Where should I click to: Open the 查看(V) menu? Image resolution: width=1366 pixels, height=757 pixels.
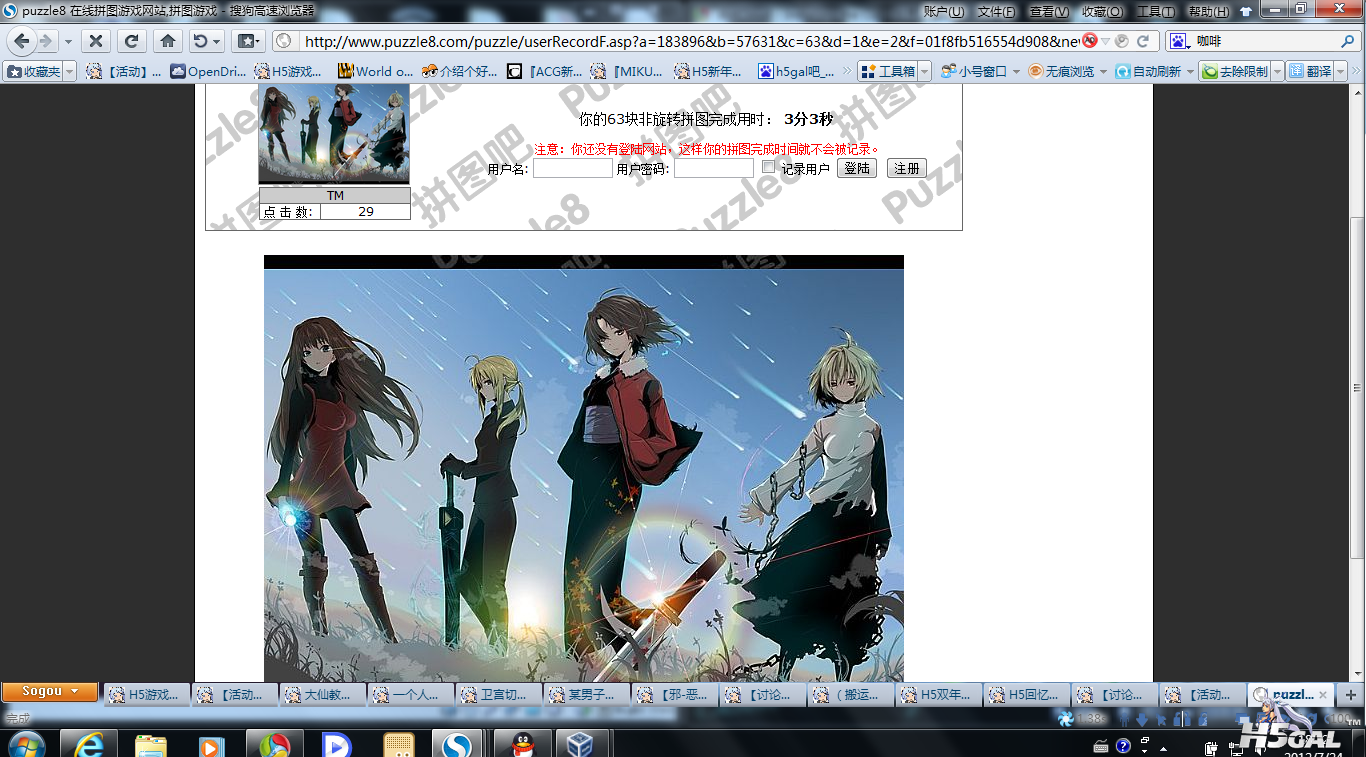tap(1048, 12)
